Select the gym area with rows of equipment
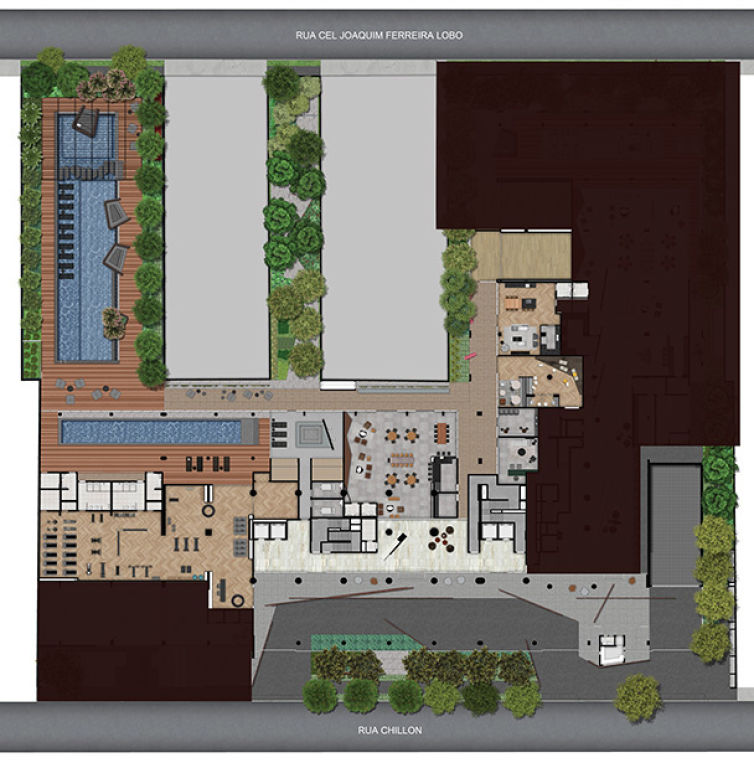This screenshot has width=754, height=768. pos(103,545)
